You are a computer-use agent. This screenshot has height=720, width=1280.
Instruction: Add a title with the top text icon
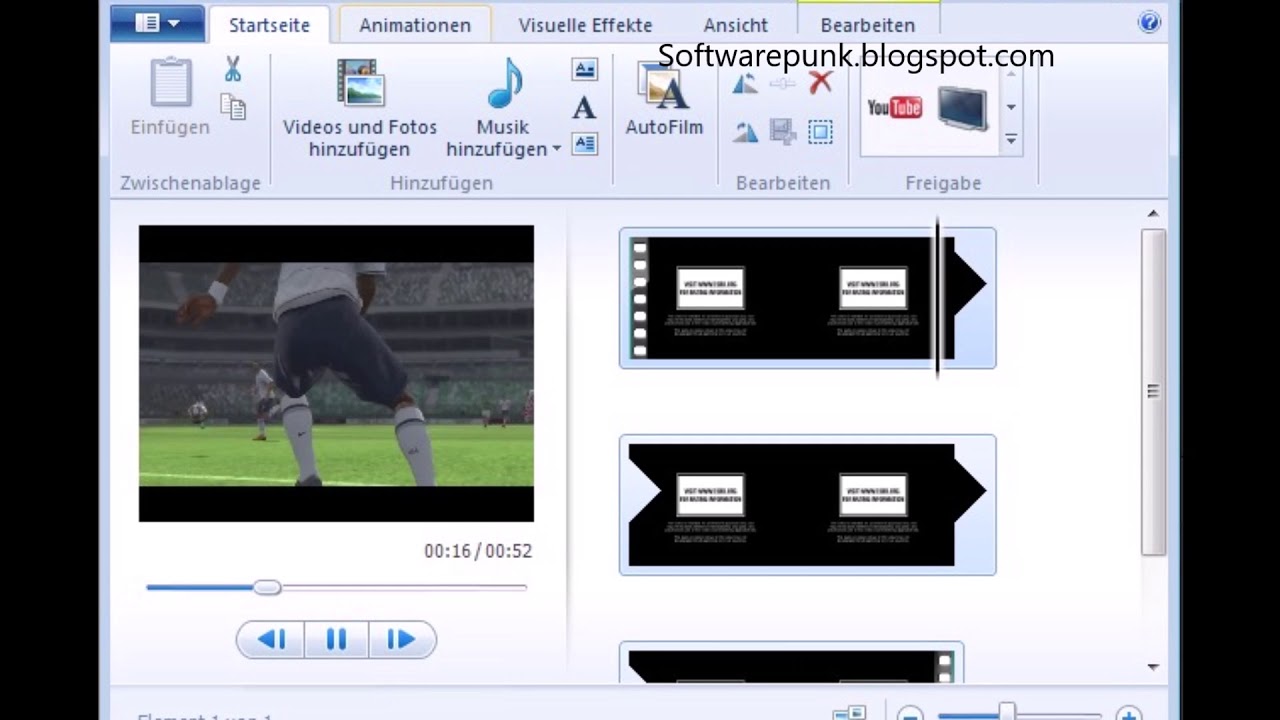[x=585, y=69]
